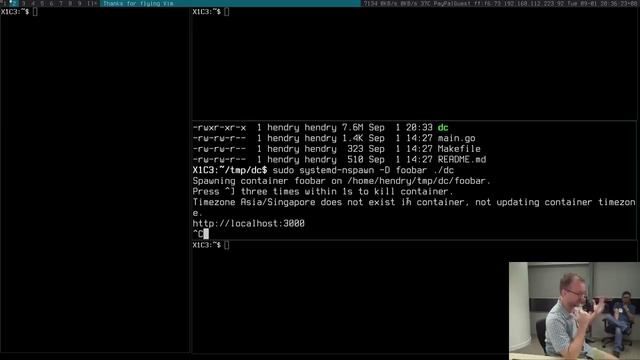The height and width of the screenshot is (360, 640).
Task: Focus the left terminal pane prompt
Action: pyautogui.click(x=19, y=12)
